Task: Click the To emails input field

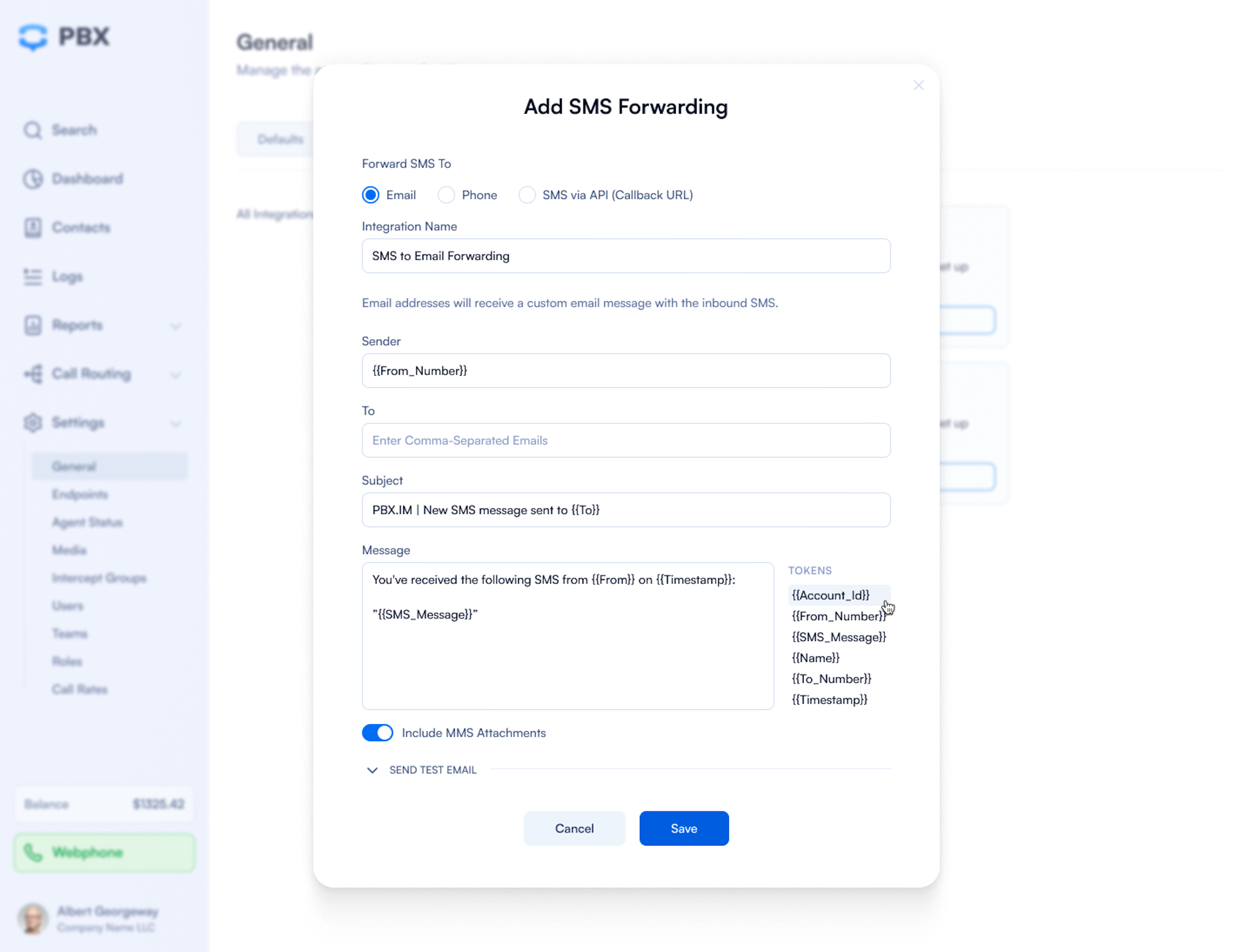Action: [626, 440]
